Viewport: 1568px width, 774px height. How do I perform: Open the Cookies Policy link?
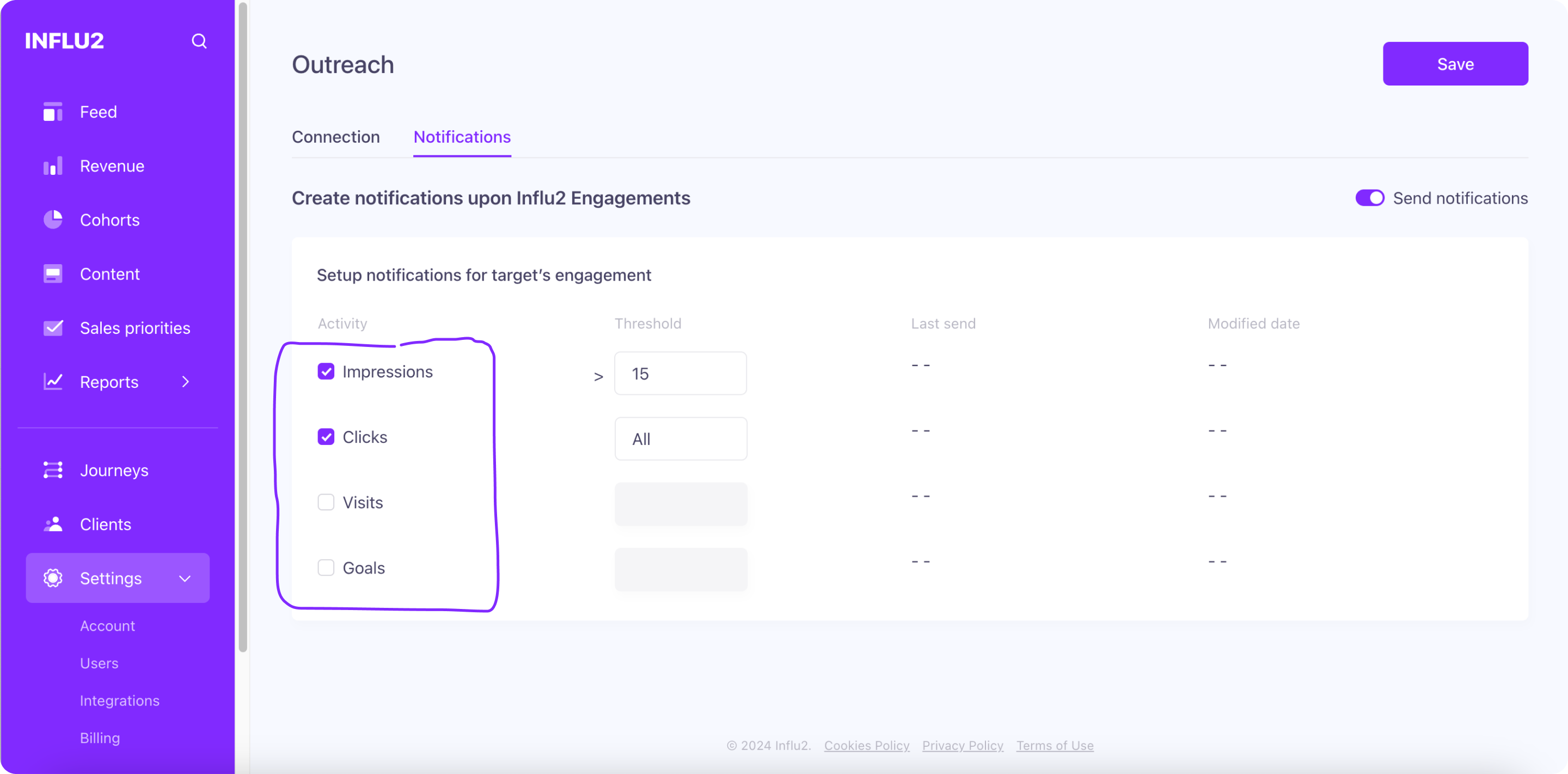click(867, 745)
